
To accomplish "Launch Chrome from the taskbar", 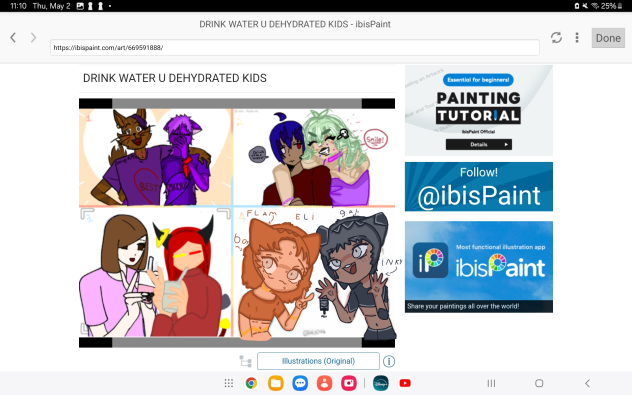I will (x=252, y=383).
